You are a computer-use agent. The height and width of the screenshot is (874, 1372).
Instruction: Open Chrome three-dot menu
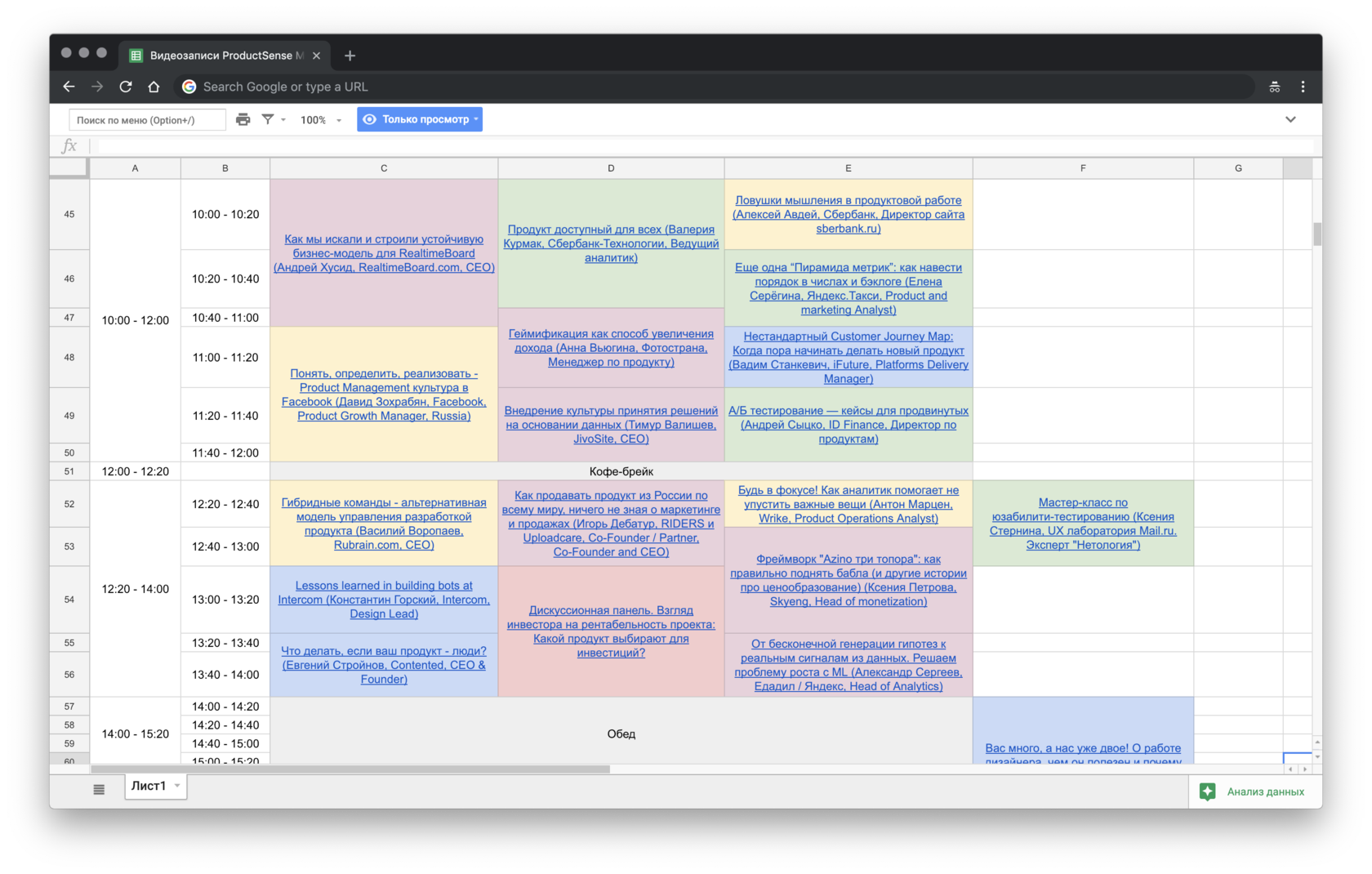click(x=1303, y=87)
